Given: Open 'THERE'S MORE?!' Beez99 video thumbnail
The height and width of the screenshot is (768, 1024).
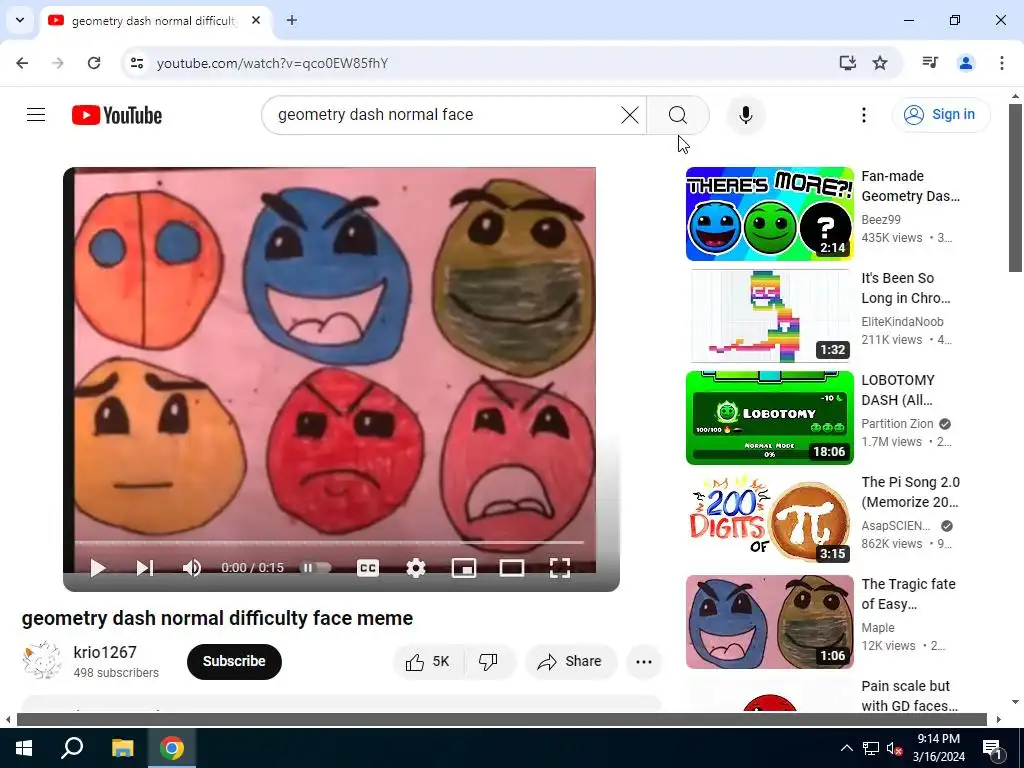Looking at the screenshot, I should point(769,214).
